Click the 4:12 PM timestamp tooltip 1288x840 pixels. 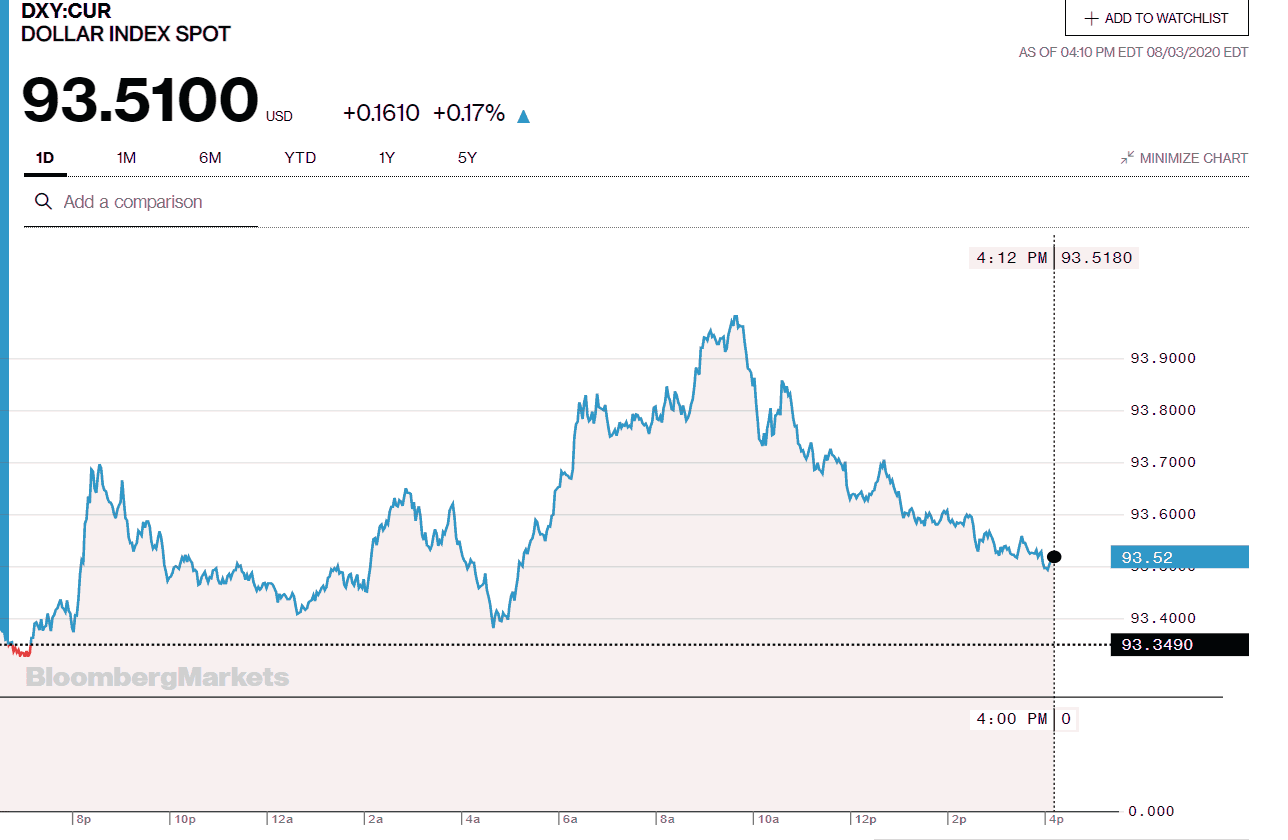point(1010,257)
